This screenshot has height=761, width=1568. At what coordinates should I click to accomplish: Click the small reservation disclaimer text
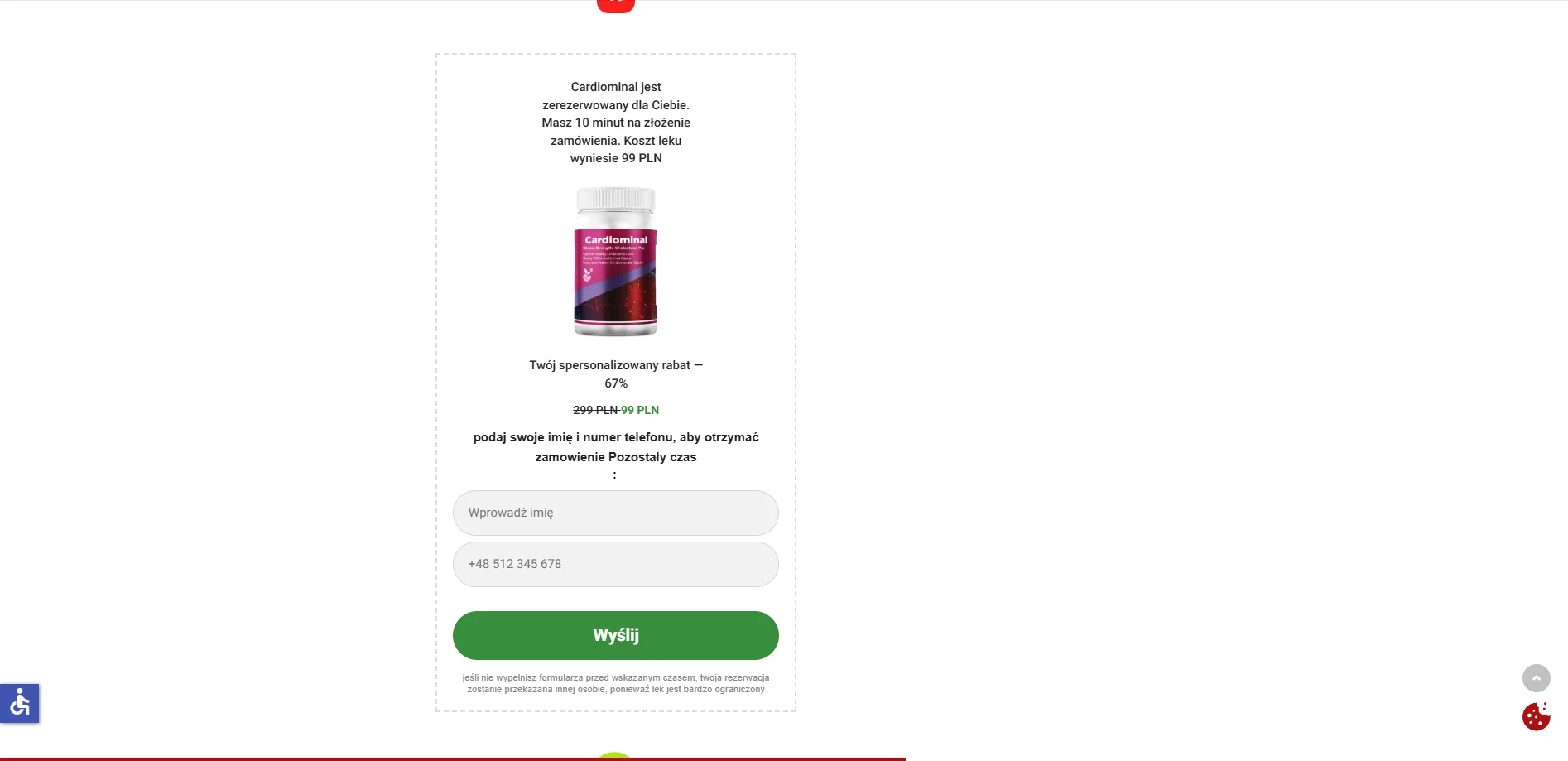pyautogui.click(x=616, y=683)
